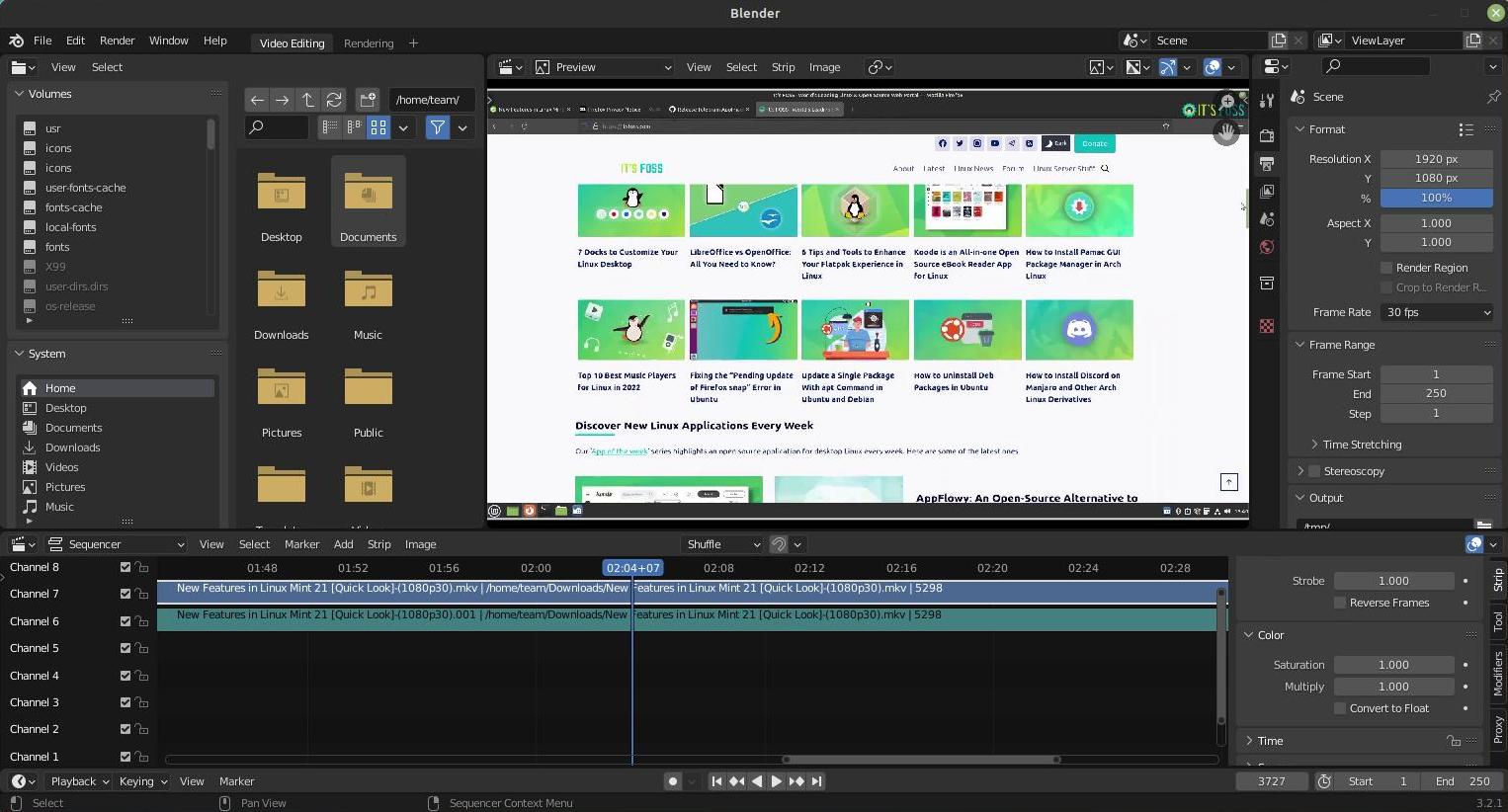Enable Render Region checkbox
Viewport: 1508px width, 812px height.
tap(1386, 268)
